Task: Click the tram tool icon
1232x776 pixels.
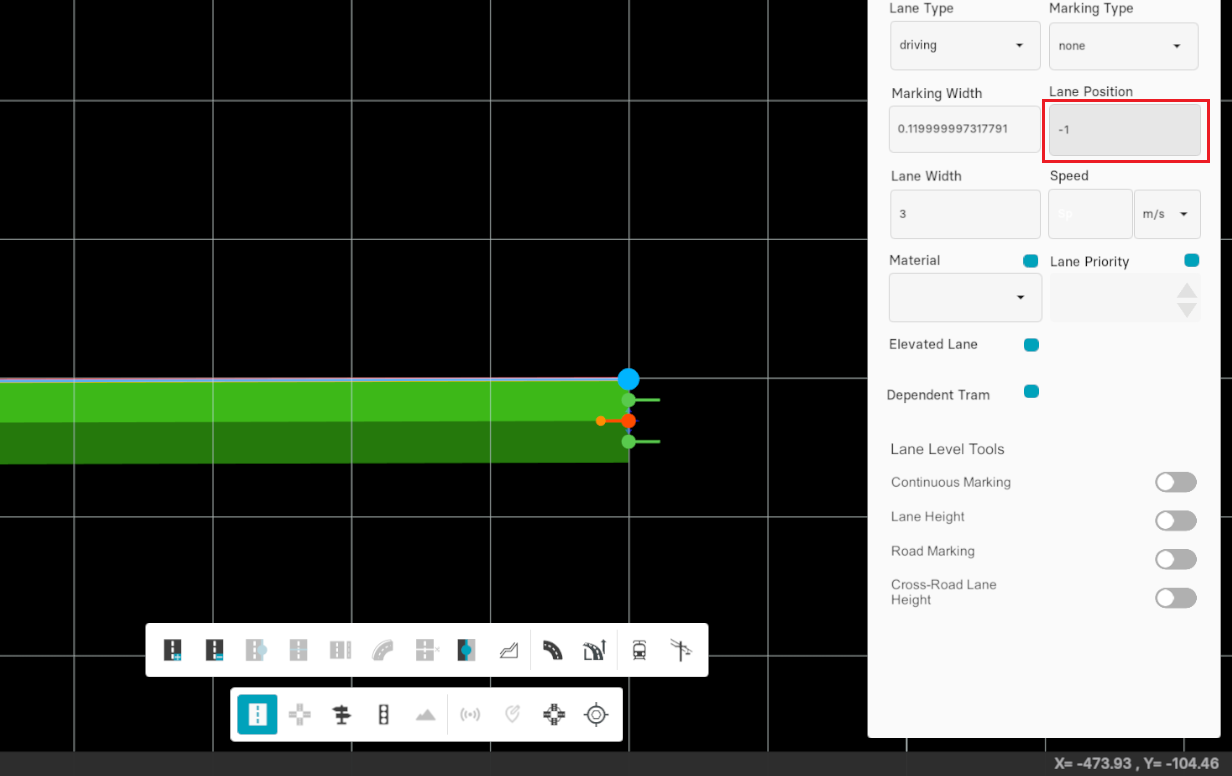Action: click(639, 650)
